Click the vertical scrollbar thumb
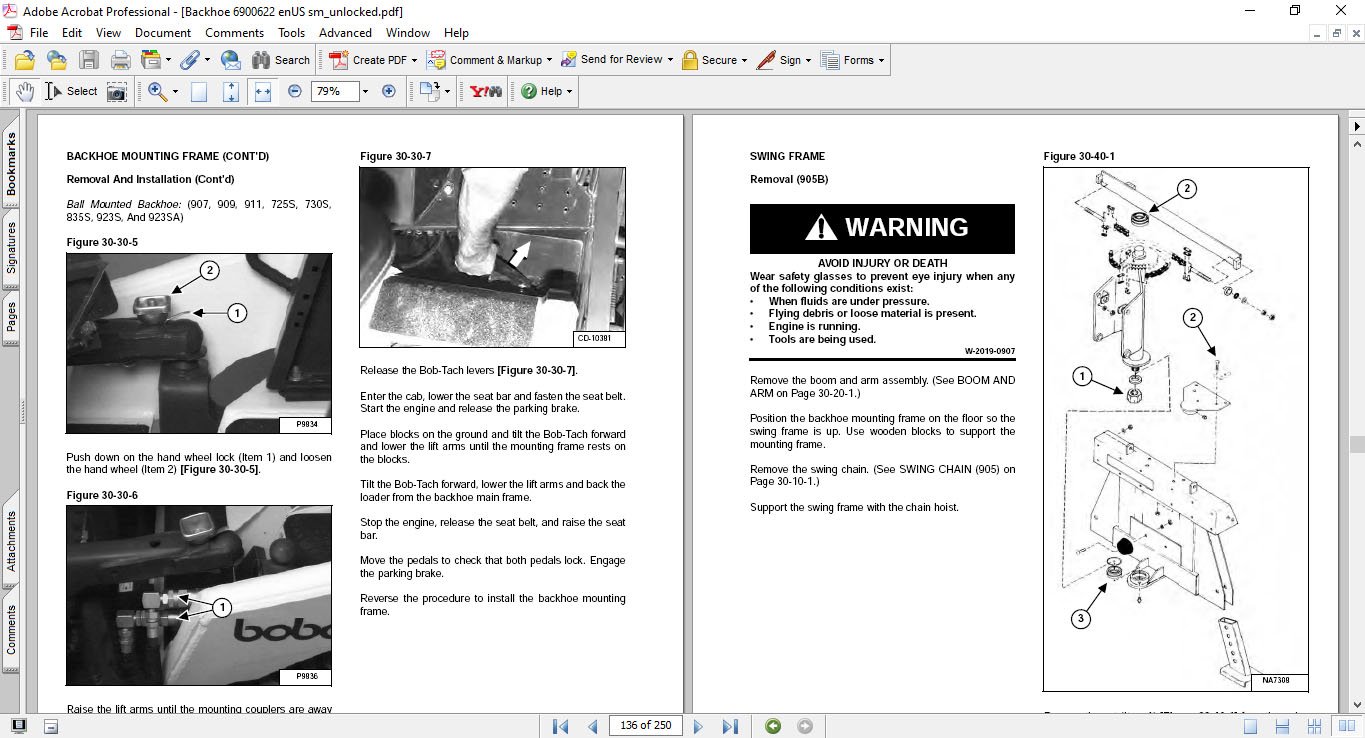The width and height of the screenshot is (1365, 738). 1356,444
